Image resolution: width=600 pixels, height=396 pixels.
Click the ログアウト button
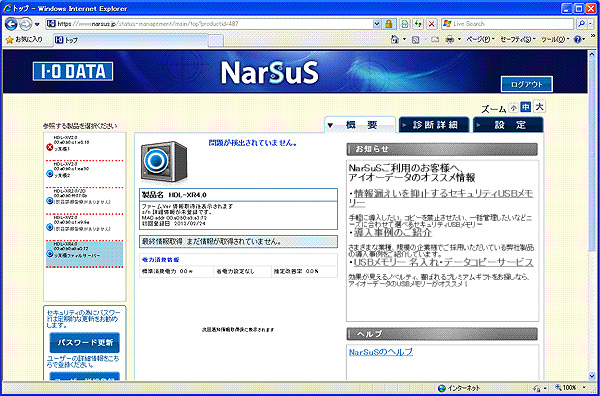[527, 84]
